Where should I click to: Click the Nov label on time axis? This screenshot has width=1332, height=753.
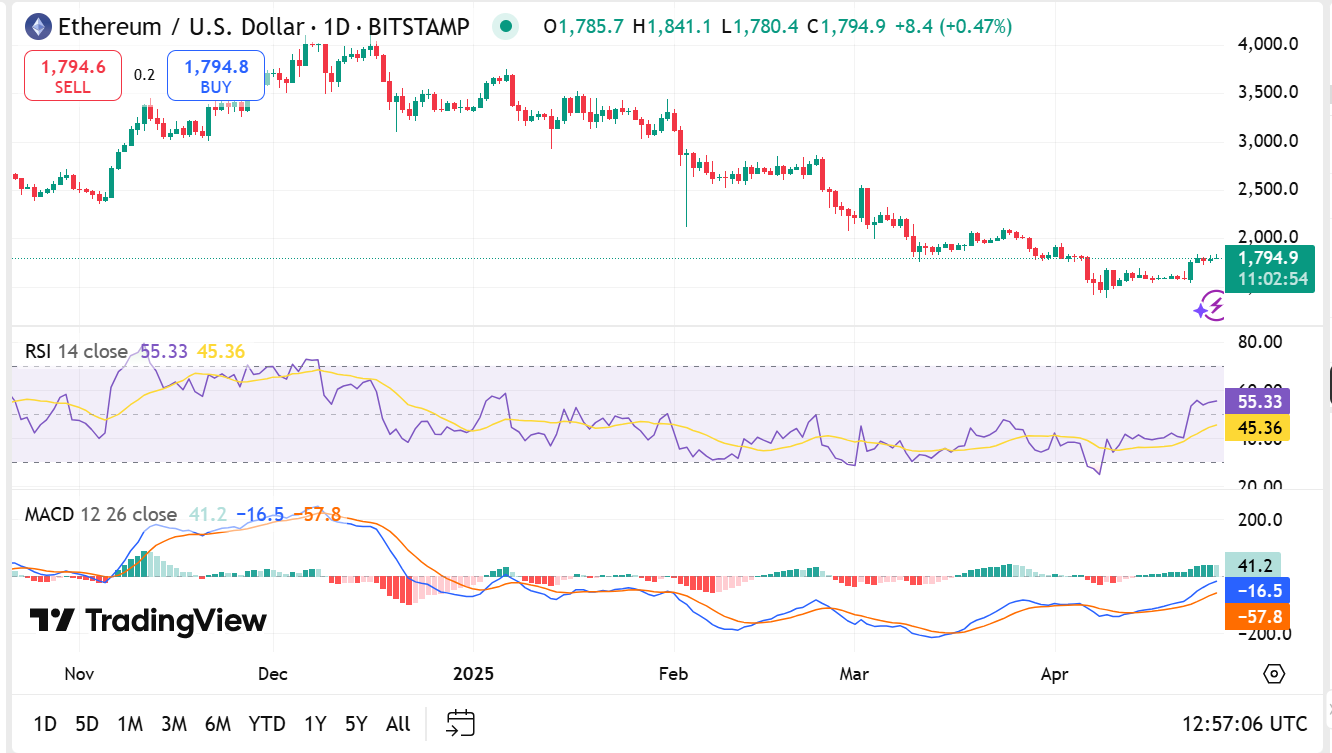click(79, 674)
